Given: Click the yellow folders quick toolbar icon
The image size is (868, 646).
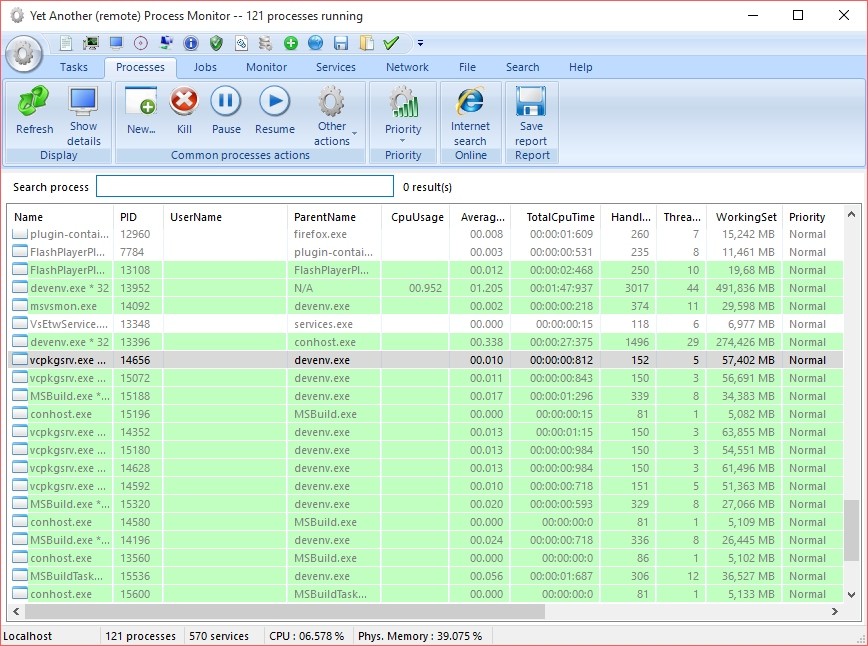Looking at the screenshot, I should click(366, 43).
